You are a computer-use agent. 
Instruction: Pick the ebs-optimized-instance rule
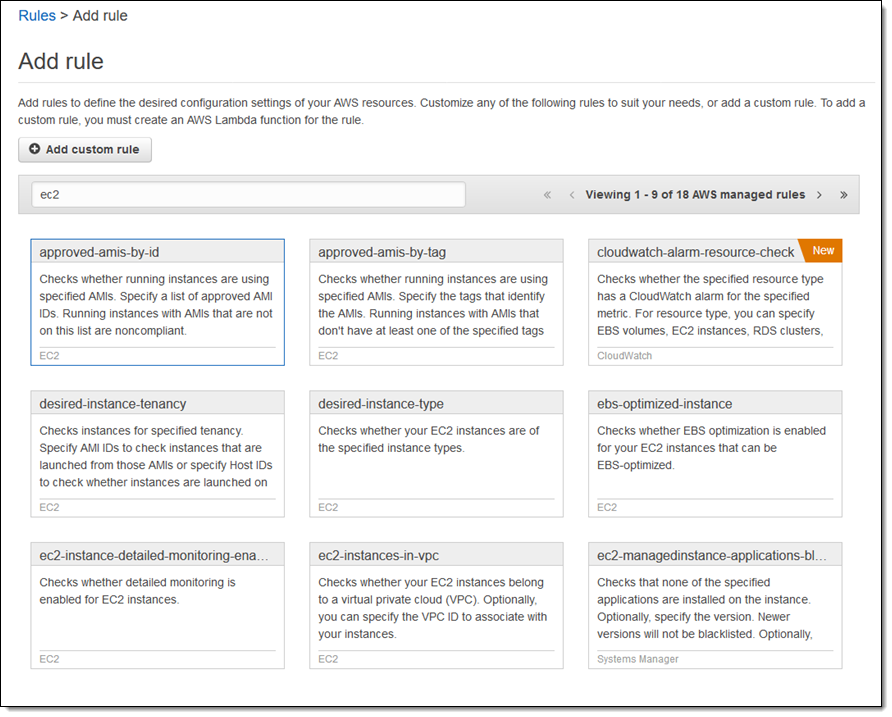pos(715,454)
